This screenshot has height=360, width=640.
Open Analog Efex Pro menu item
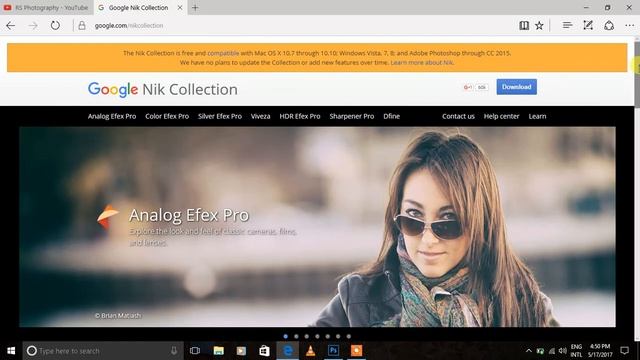click(x=112, y=116)
